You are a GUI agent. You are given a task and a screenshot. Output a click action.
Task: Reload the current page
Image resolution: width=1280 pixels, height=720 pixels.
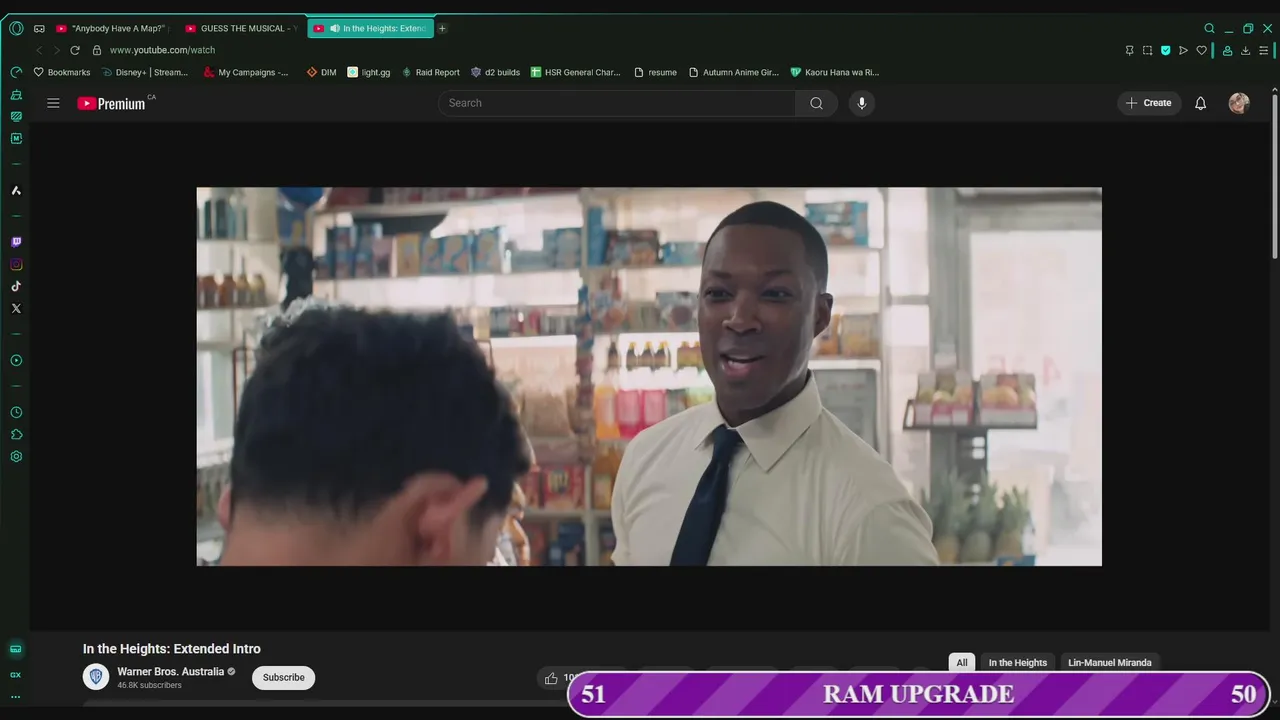coord(75,50)
